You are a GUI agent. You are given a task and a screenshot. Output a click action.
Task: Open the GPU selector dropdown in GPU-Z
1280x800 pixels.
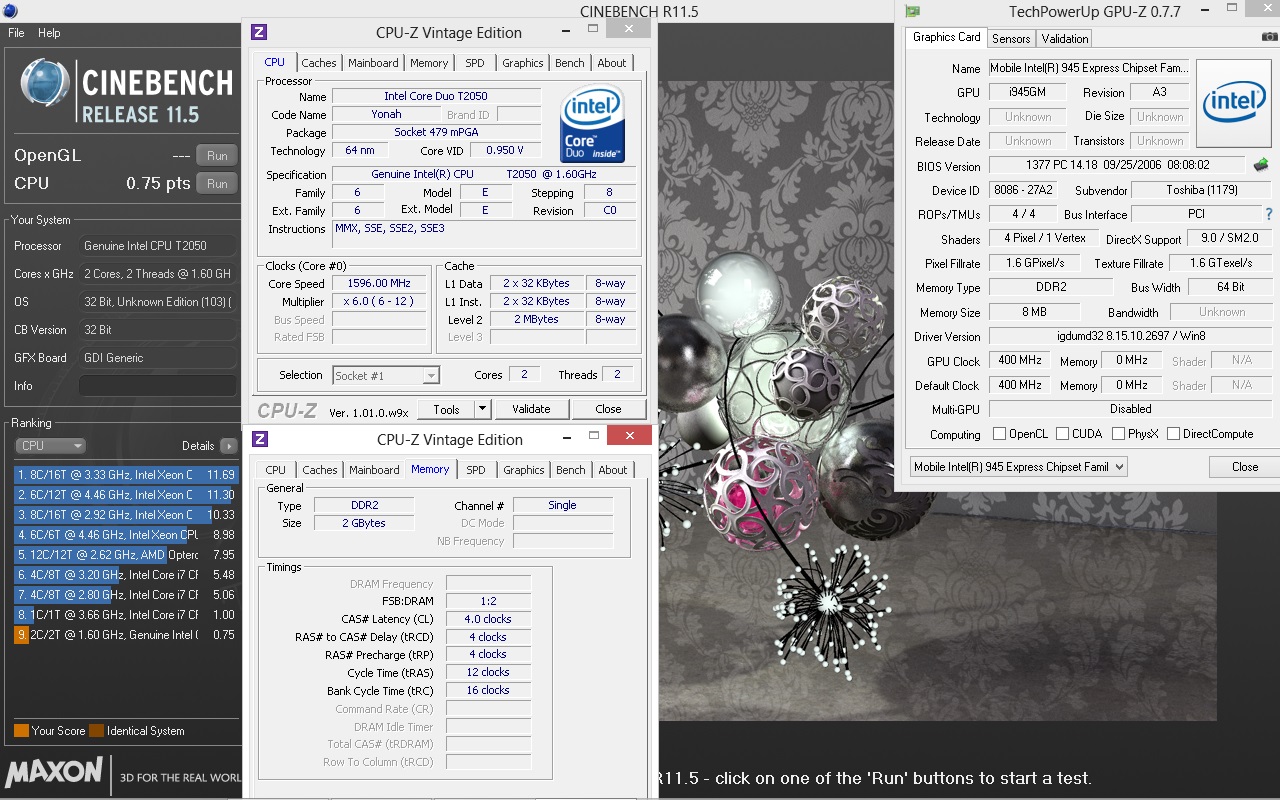click(x=1018, y=467)
